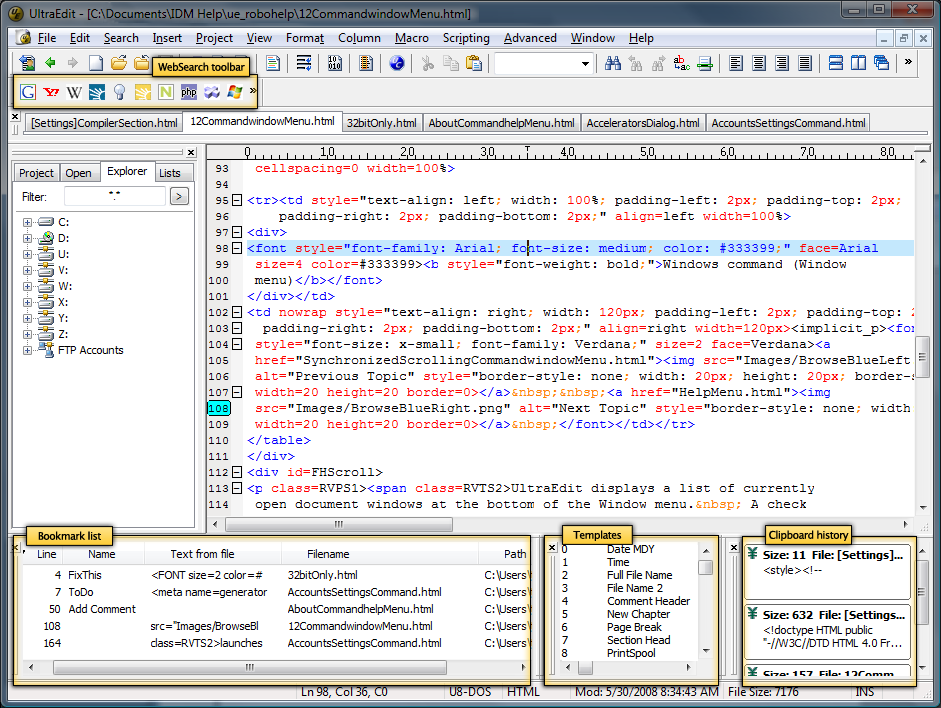
Task: Click the gray forward arrow icon
Action: tap(73, 62)
